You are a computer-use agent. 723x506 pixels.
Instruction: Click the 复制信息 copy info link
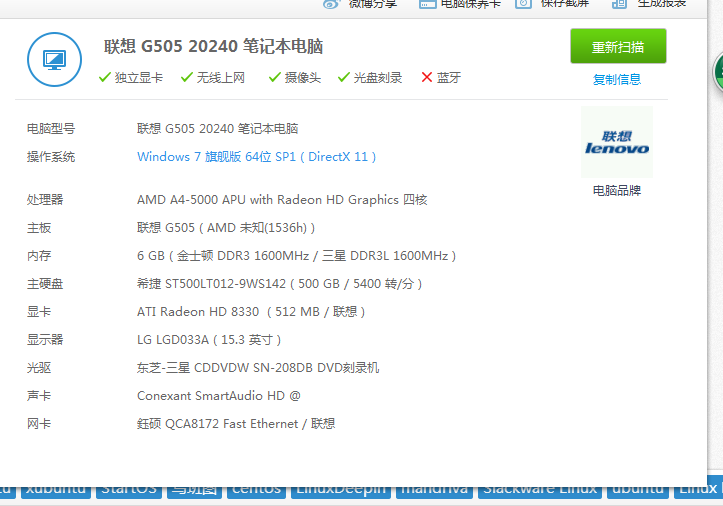pos(617,79)
